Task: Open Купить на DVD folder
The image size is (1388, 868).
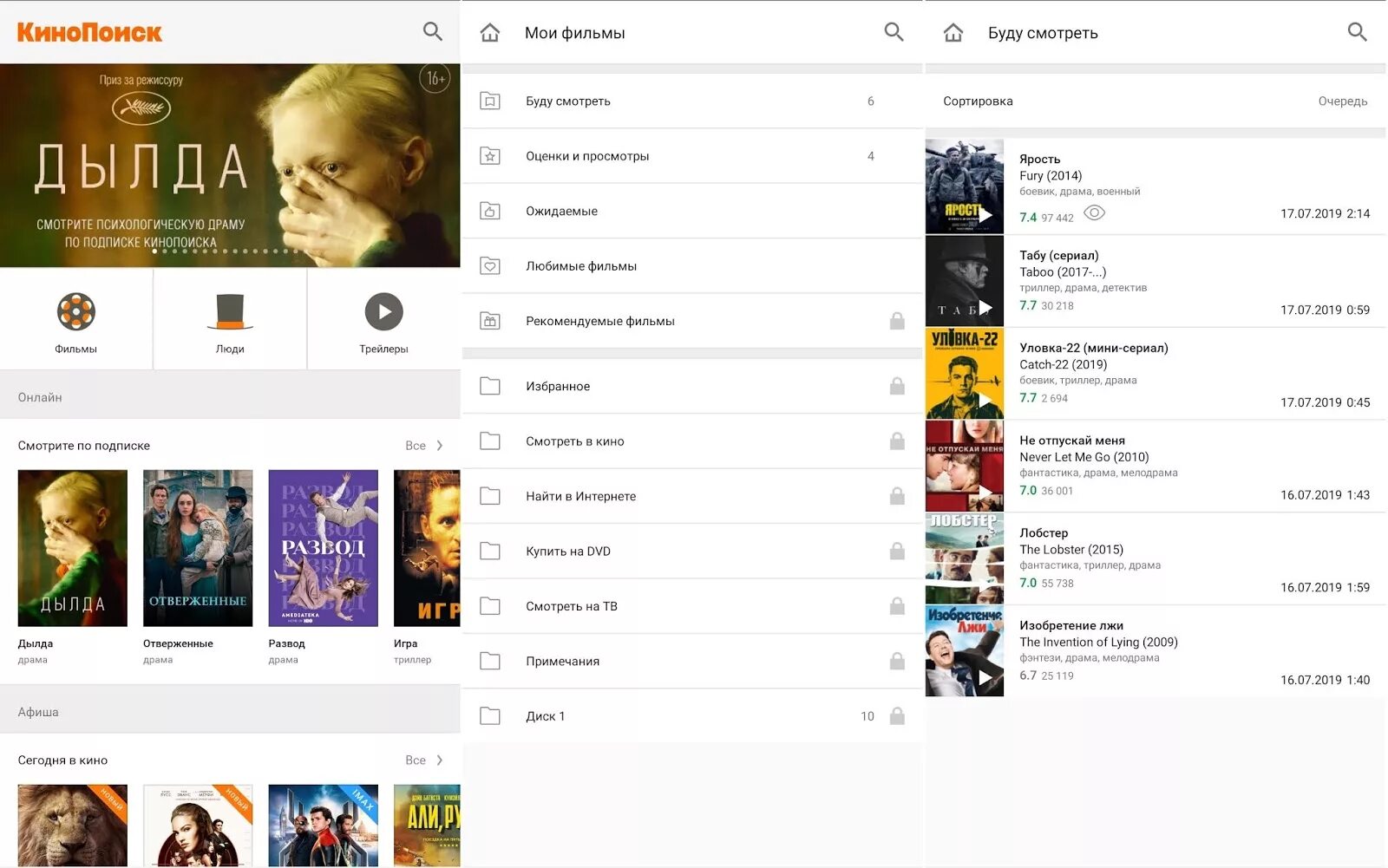Action: (692, 551)
